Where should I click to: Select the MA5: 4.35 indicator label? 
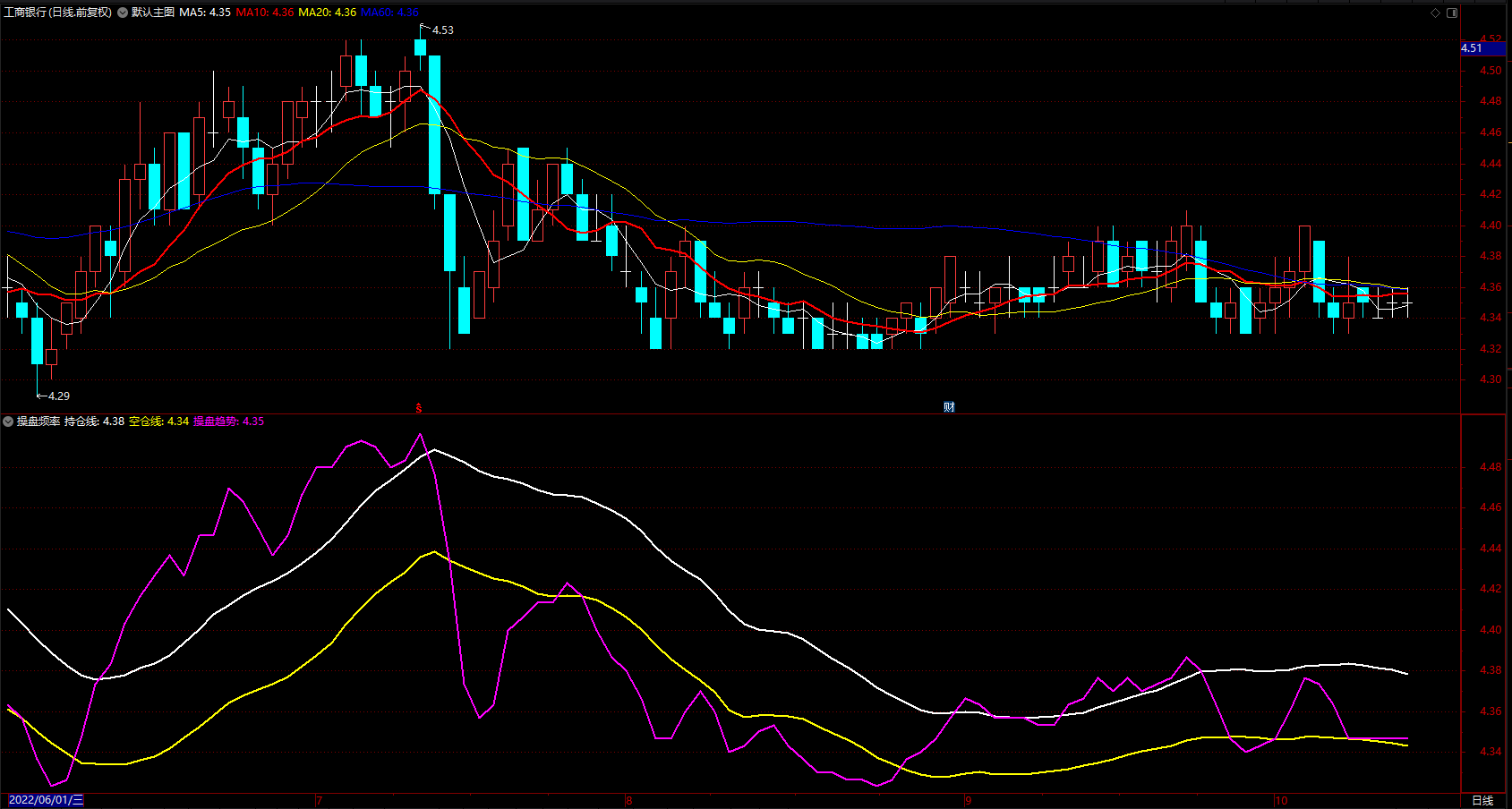205,13
